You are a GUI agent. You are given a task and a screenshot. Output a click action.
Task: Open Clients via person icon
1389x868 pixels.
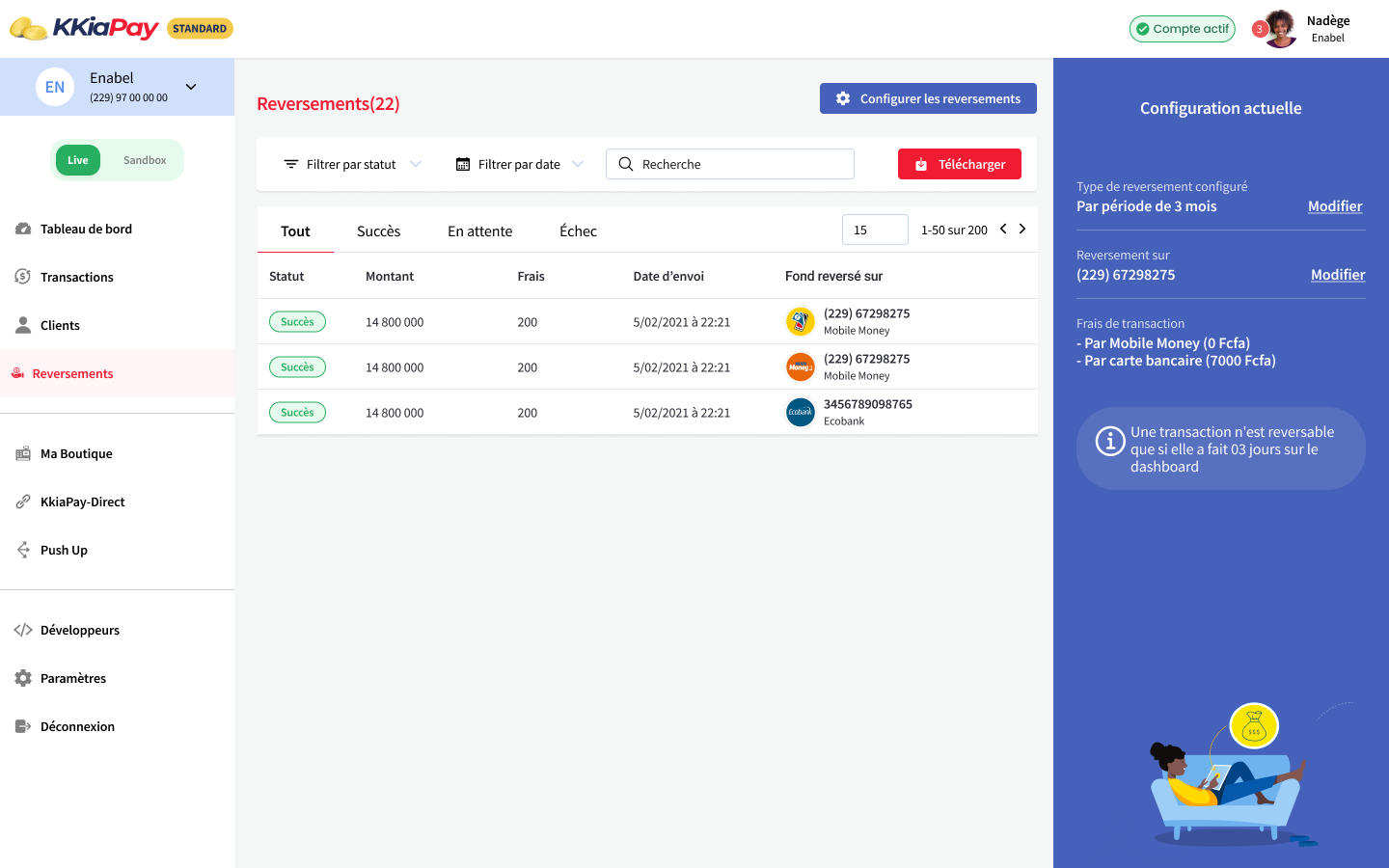pos(23,325)
